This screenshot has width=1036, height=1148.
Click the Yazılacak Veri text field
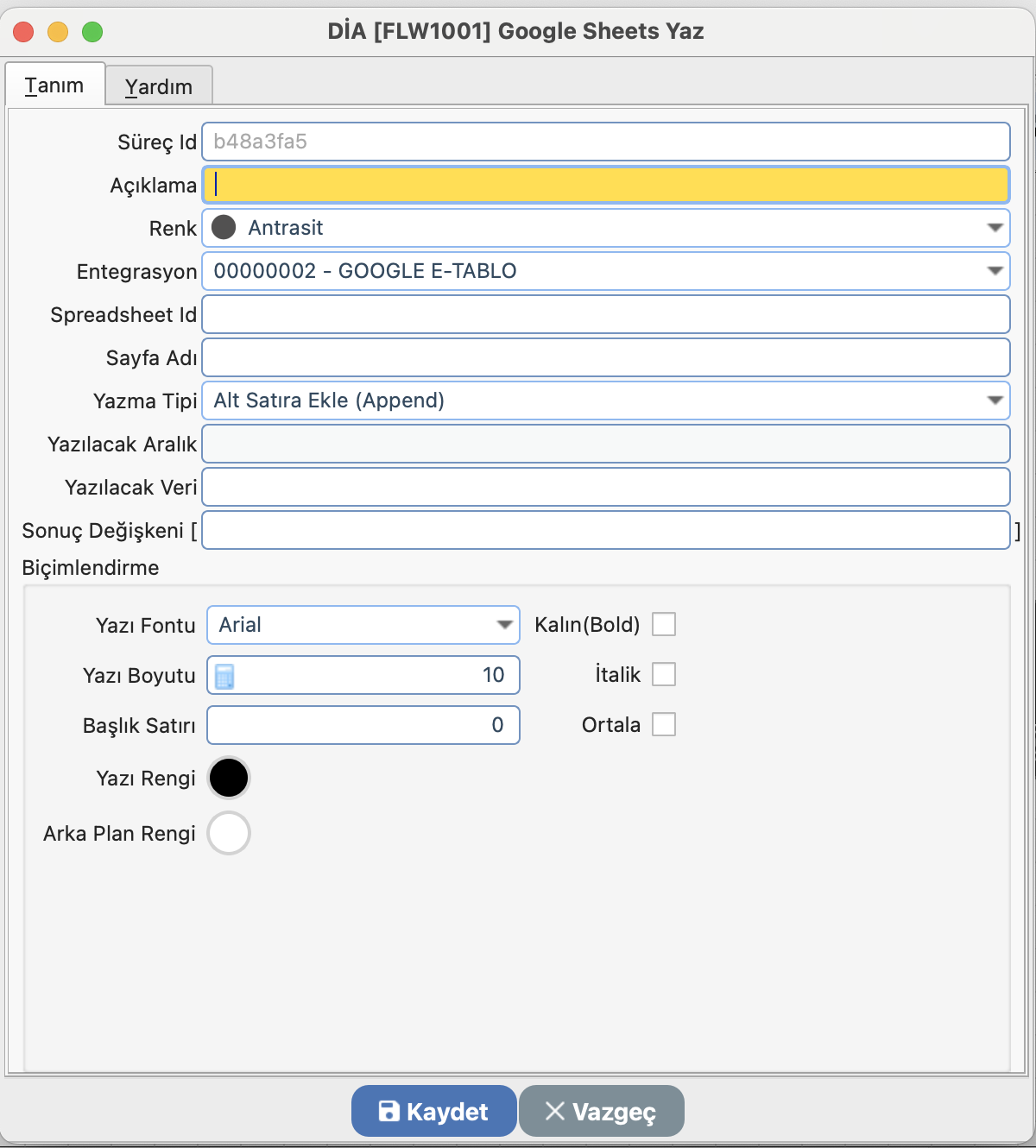coord(605,487)
